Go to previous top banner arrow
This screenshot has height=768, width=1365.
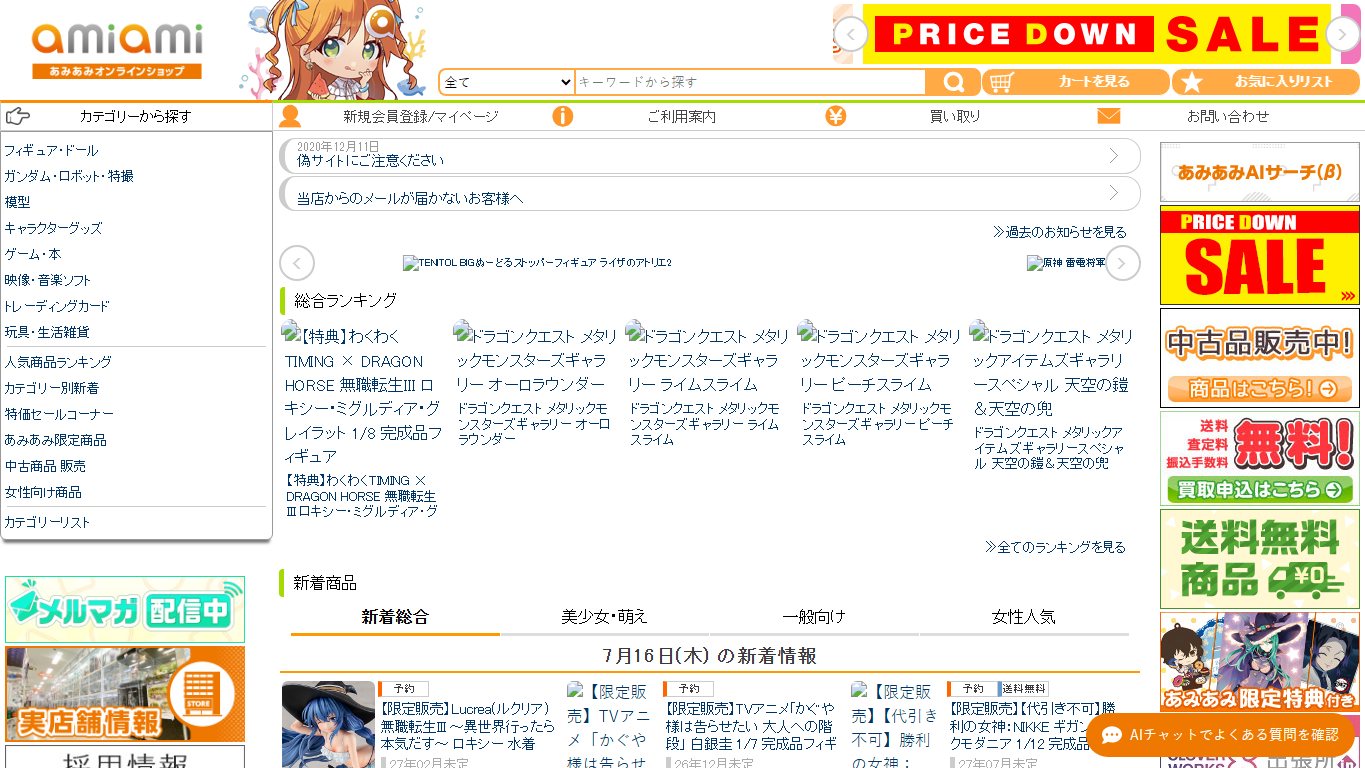tap(851, 34)
